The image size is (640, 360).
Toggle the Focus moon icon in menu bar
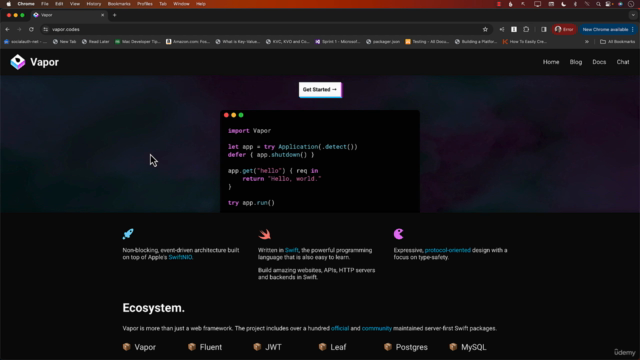pyautogui.click(x=564, y=4)
